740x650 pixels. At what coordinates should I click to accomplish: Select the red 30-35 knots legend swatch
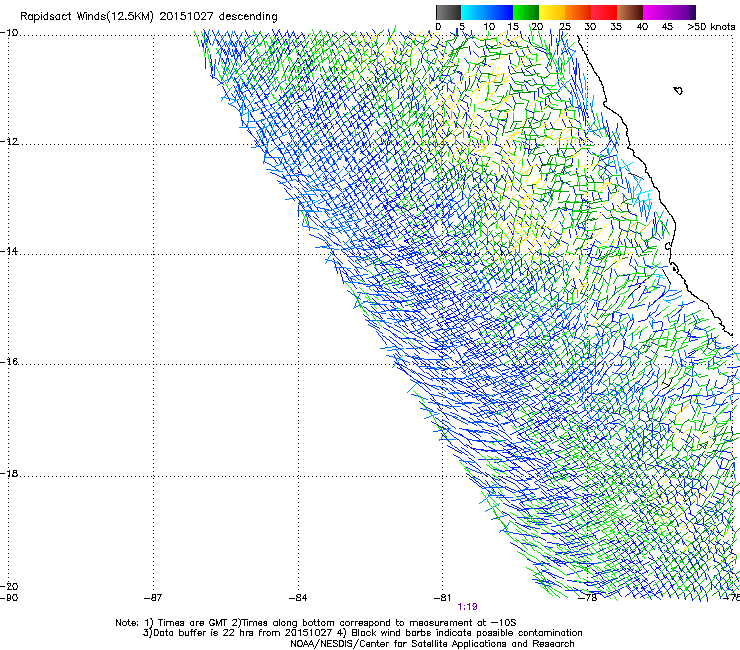604,12
